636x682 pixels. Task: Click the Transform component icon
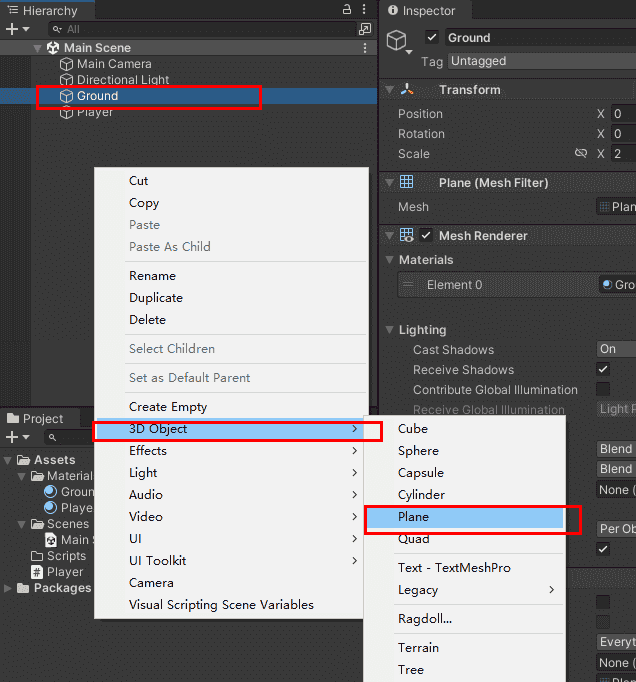coord(407,90)
